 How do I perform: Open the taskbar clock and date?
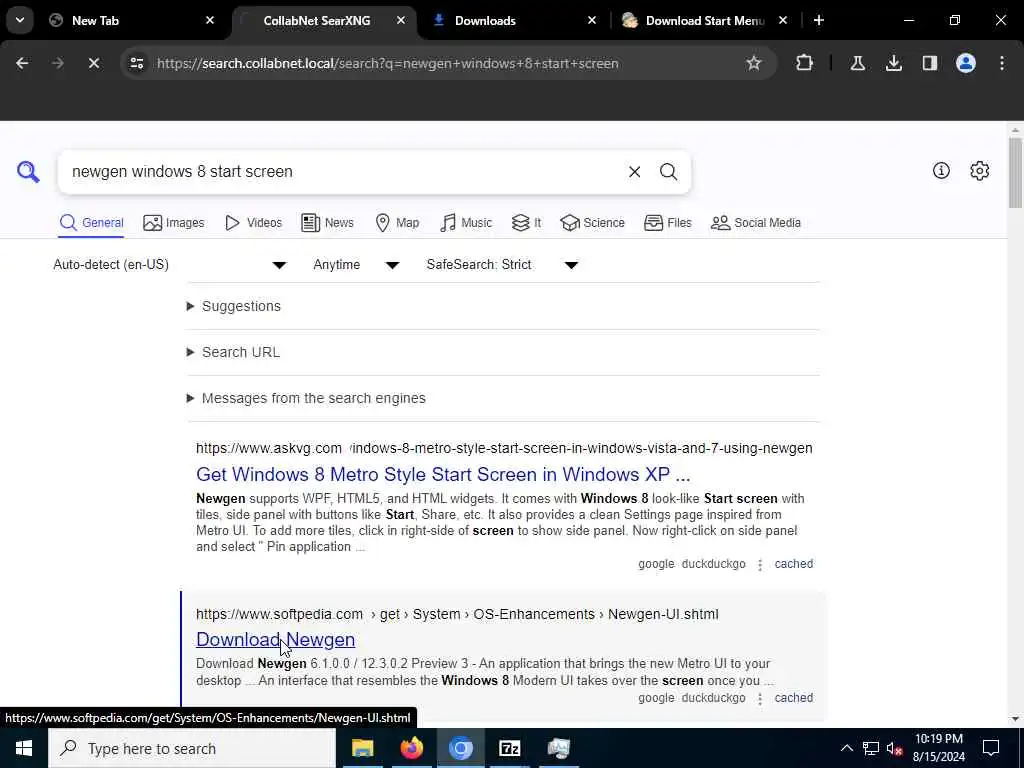[938, 748]
